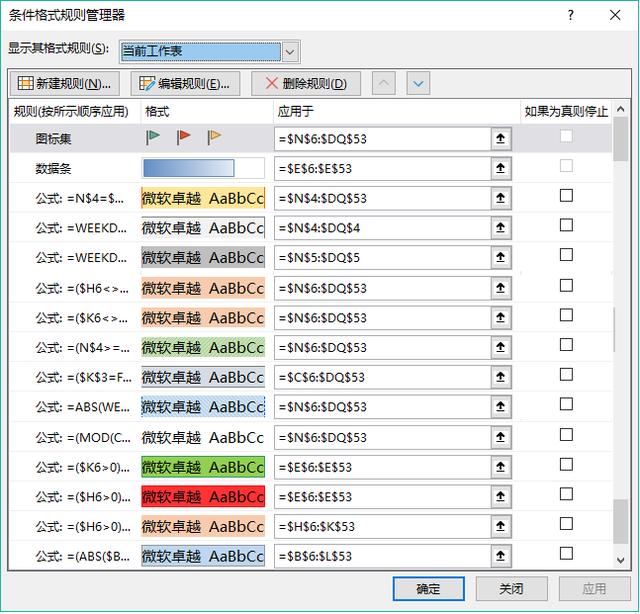Select the 数据条 rule row
The width and height of the screenshot is (640, 614).
tap(310, 168)
